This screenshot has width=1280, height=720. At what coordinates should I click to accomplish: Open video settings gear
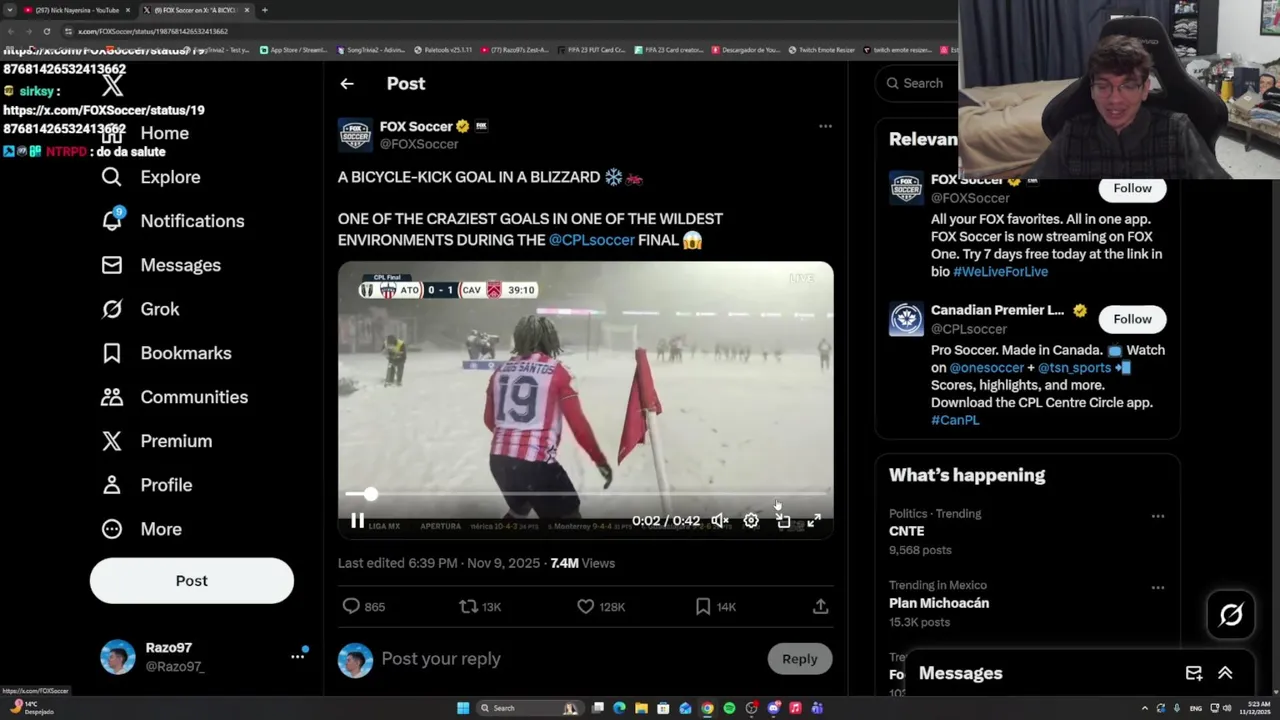coord(751,521)
